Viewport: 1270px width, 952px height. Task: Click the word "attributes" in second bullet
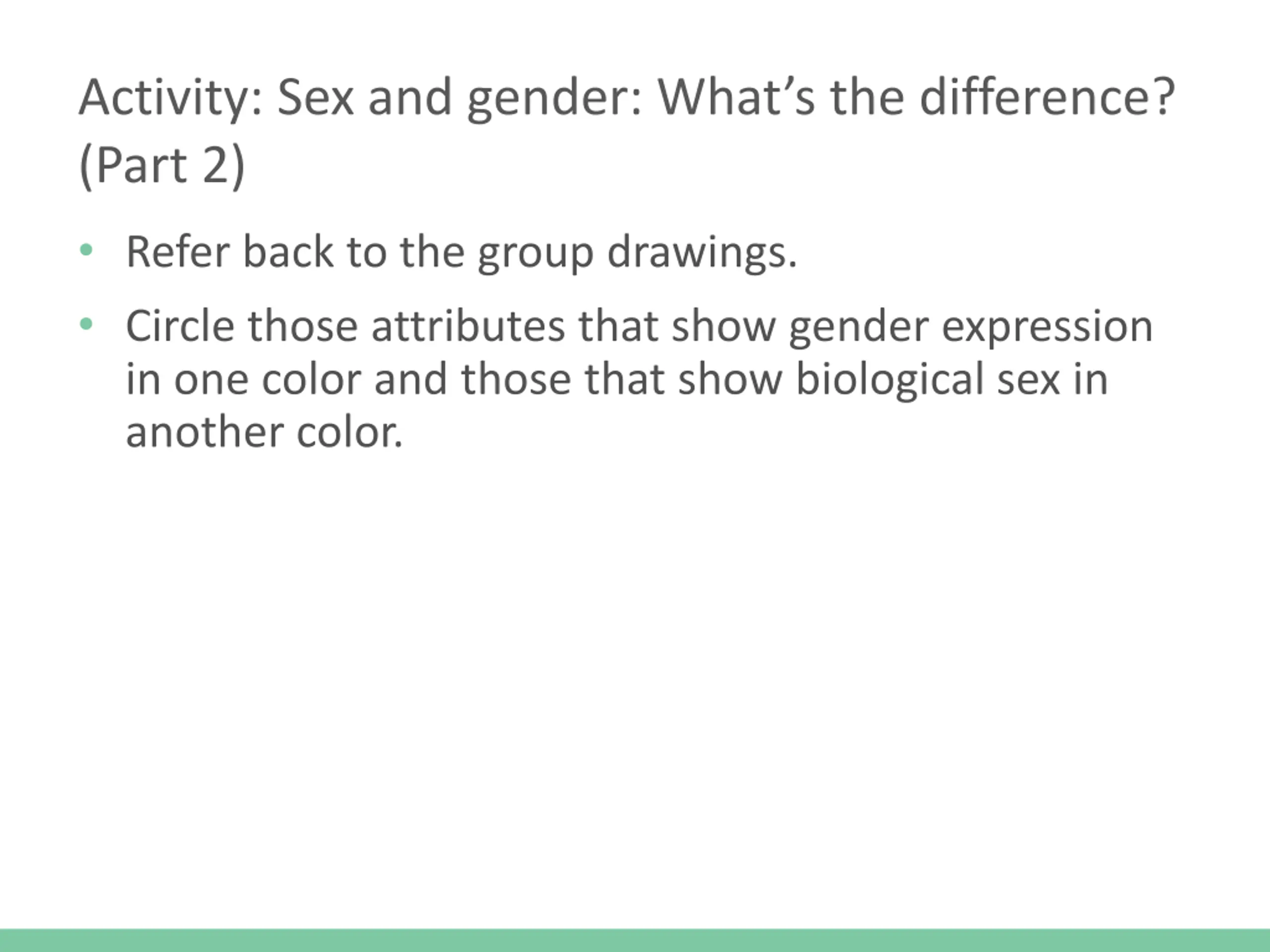[x=468, y=326]
